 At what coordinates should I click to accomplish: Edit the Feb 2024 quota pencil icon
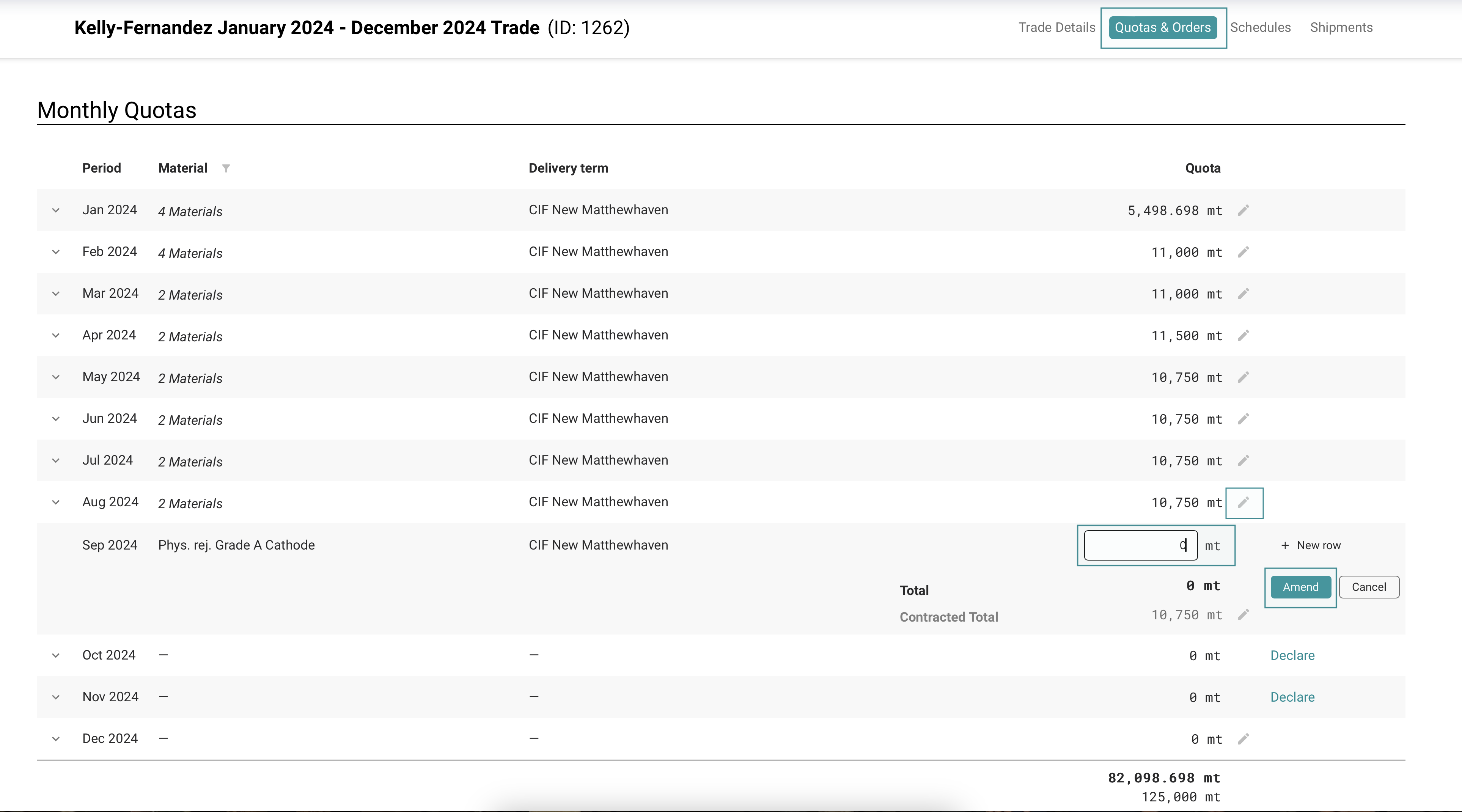pyautogui.click(x=1243, y=252)
